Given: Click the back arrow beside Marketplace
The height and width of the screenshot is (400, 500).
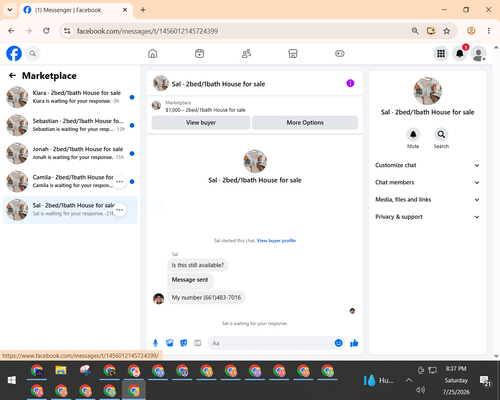Looking at the screenshot, I should click(x=12, y=76).
